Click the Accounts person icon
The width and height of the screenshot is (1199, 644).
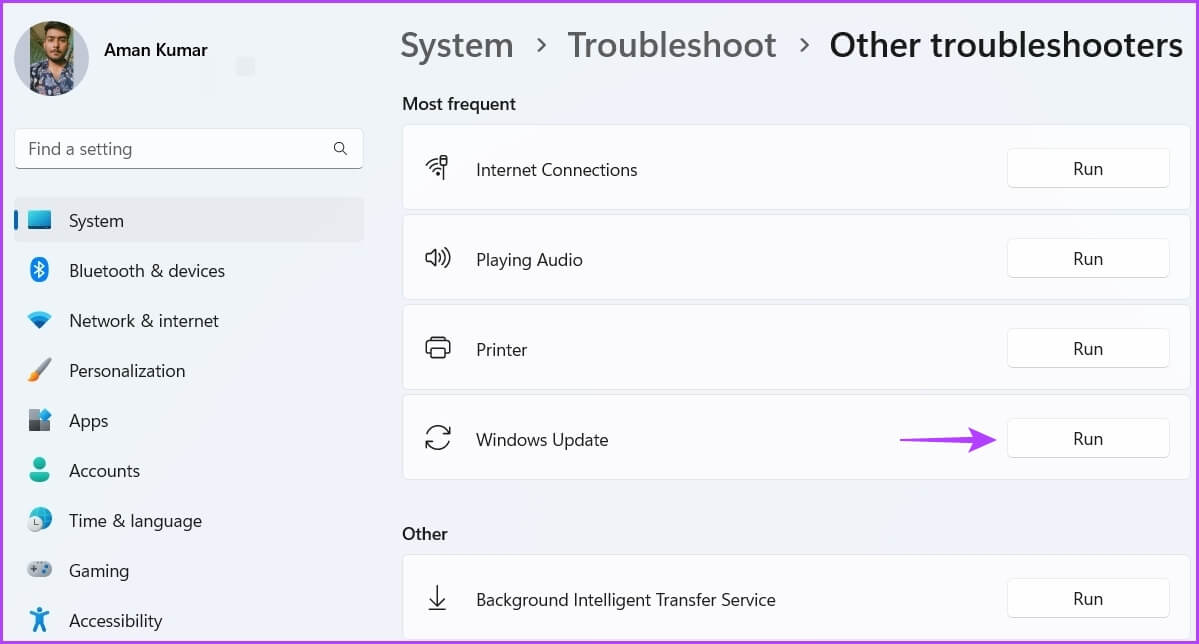coord(40,470)
